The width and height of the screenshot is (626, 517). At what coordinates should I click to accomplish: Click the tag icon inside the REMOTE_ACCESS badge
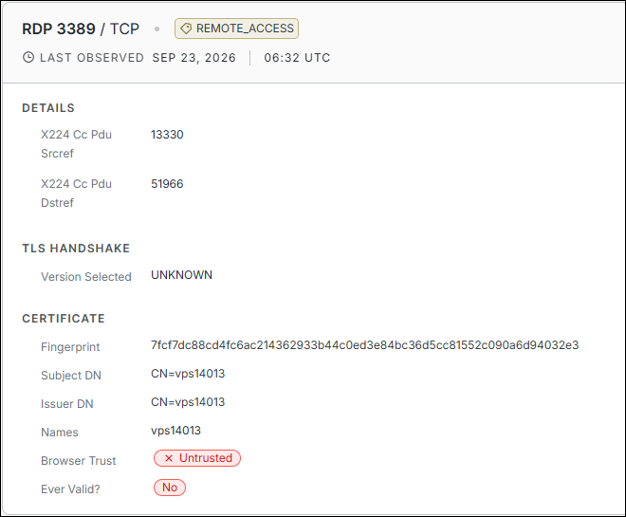186,28
